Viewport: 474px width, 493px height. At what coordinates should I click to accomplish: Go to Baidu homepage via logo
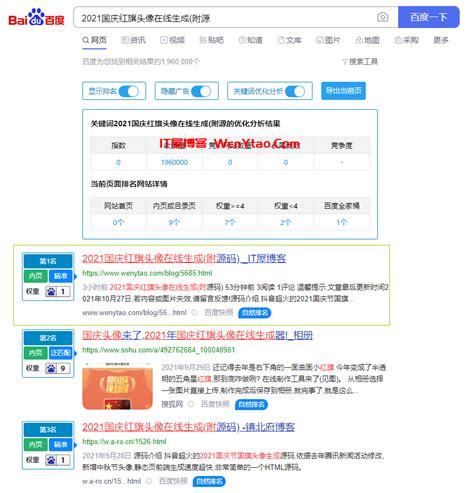click(36, 17)
